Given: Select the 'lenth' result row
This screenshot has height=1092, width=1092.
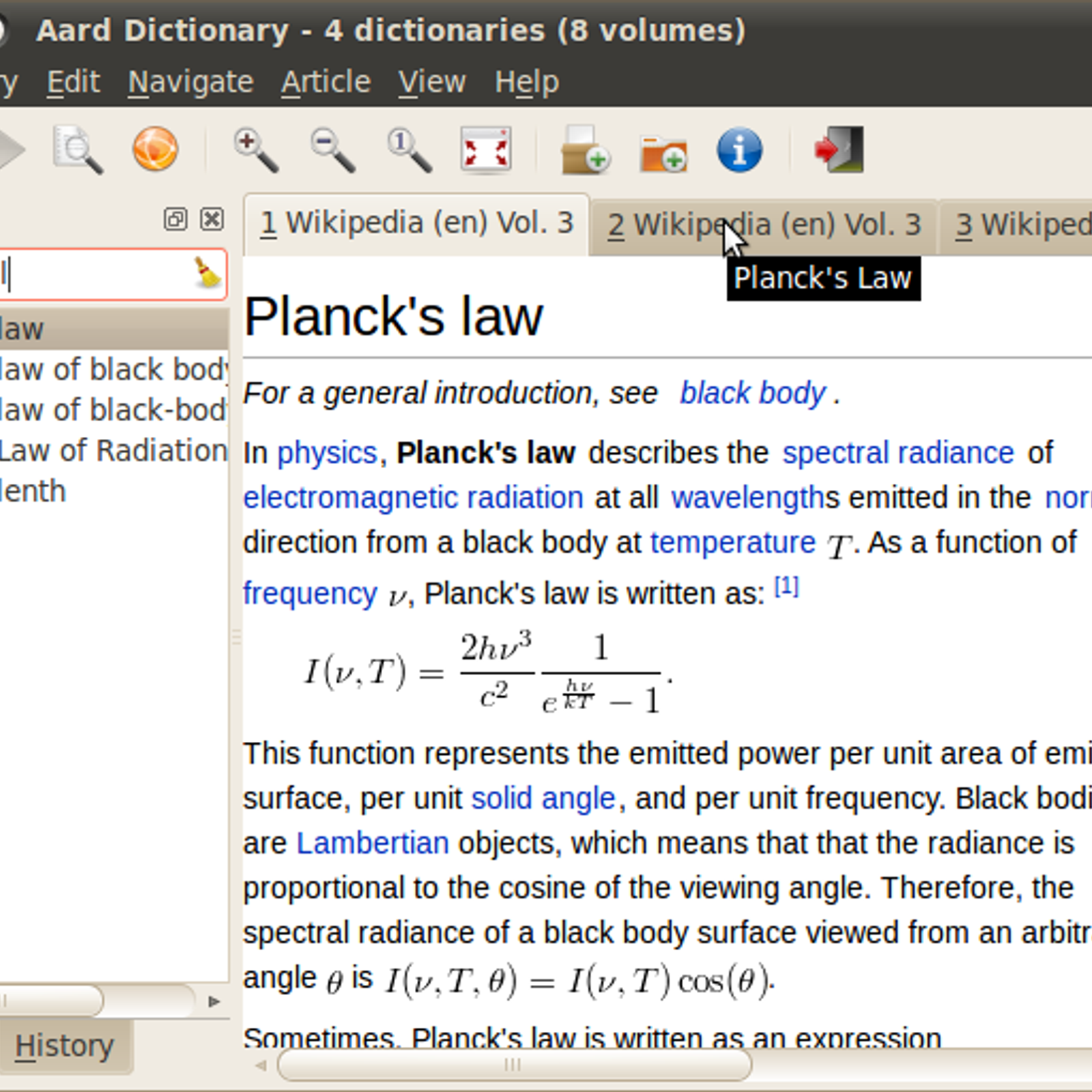Looking at the screenshot, I should click(x=113, y=491).
